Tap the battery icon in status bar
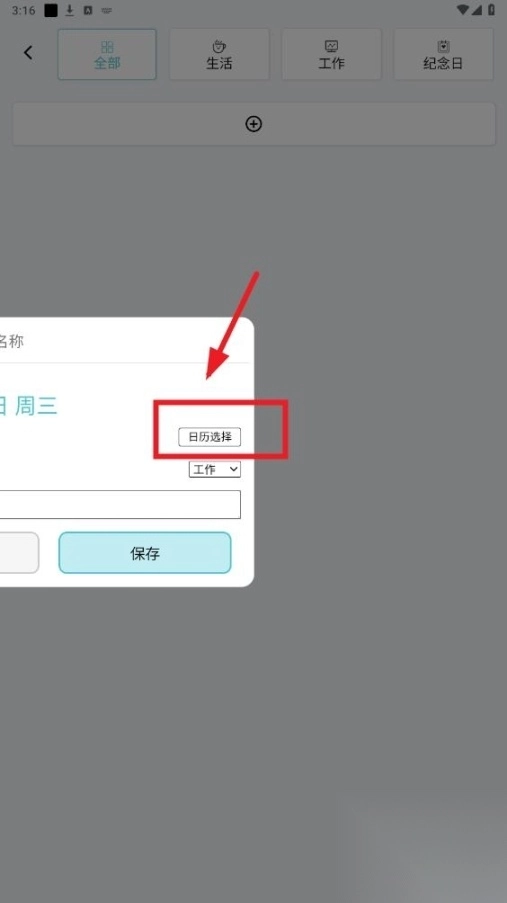The width and height of the screenshot is (507, 903). click(x=491, y=10)
